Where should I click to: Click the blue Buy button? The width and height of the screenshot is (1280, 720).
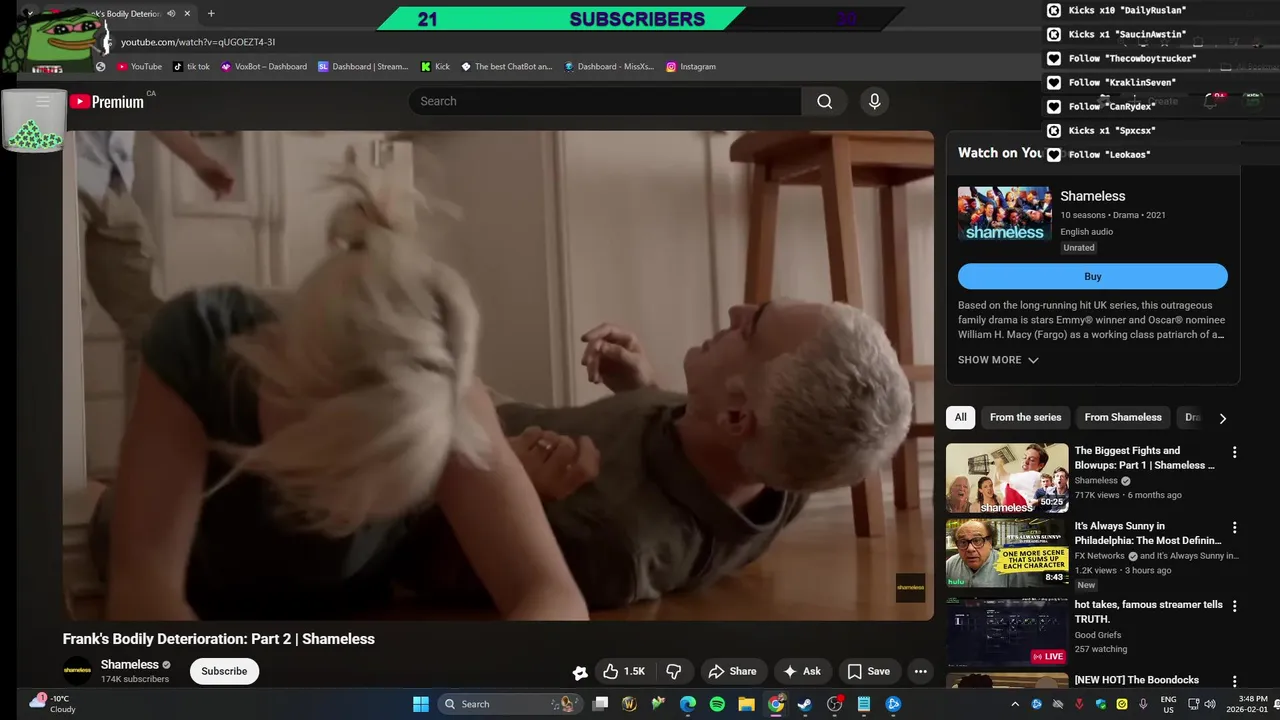pyautogui.click(x=1092, y=276)
